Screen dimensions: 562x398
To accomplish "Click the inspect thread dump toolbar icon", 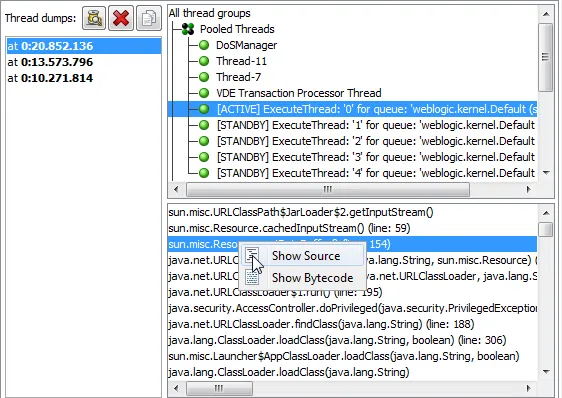I will [94, 18].
